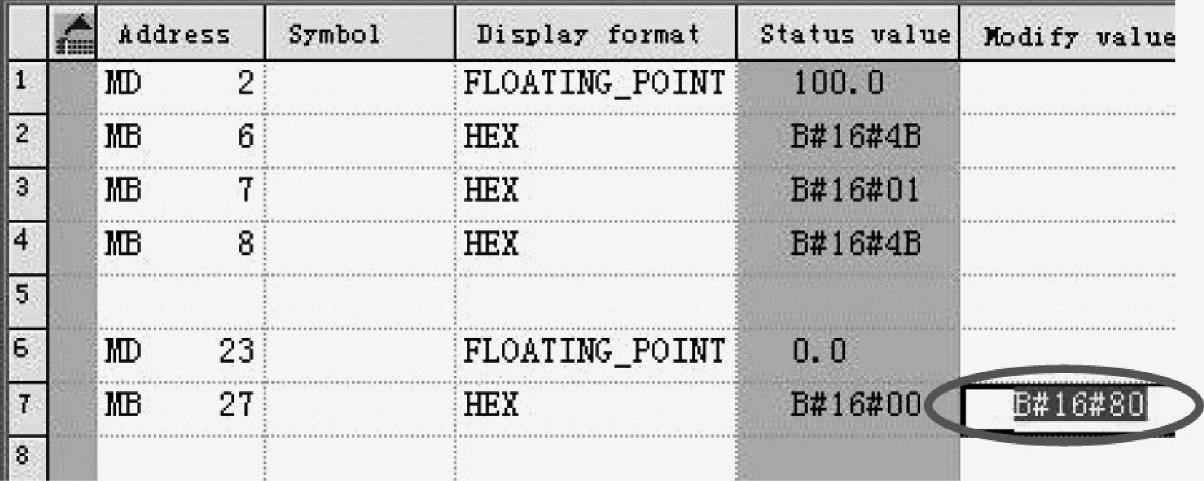Screen dimensions: 1204x481
Task: Click the Modify value column header
Action: (1081, 35)
